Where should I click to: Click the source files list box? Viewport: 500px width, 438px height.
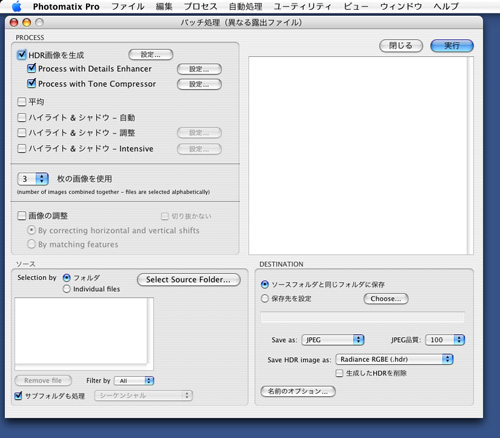[84, 334]
